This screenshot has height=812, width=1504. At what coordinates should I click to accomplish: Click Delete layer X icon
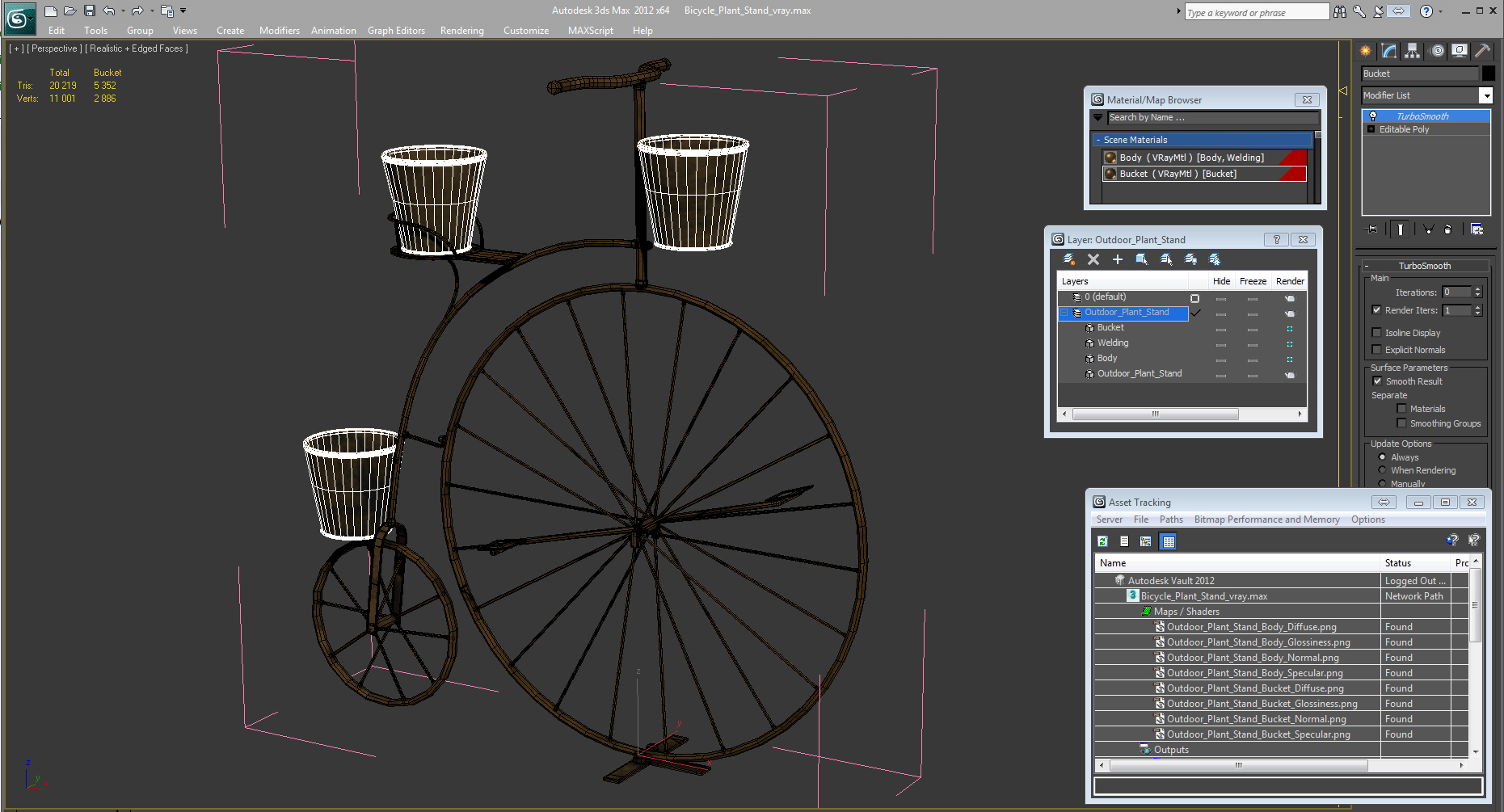(x=1093, y=259)
